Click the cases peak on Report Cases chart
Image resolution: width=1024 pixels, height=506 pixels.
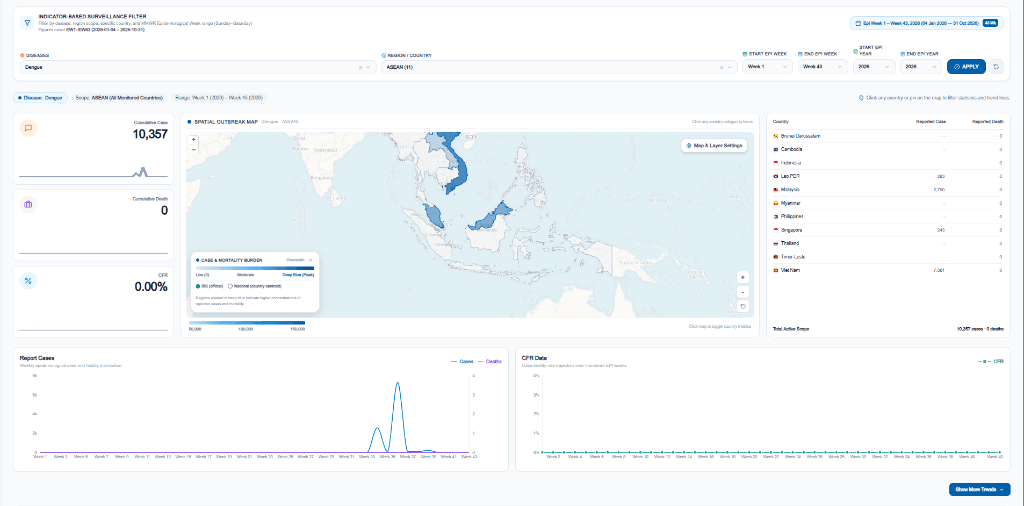(x=397, y=383)
